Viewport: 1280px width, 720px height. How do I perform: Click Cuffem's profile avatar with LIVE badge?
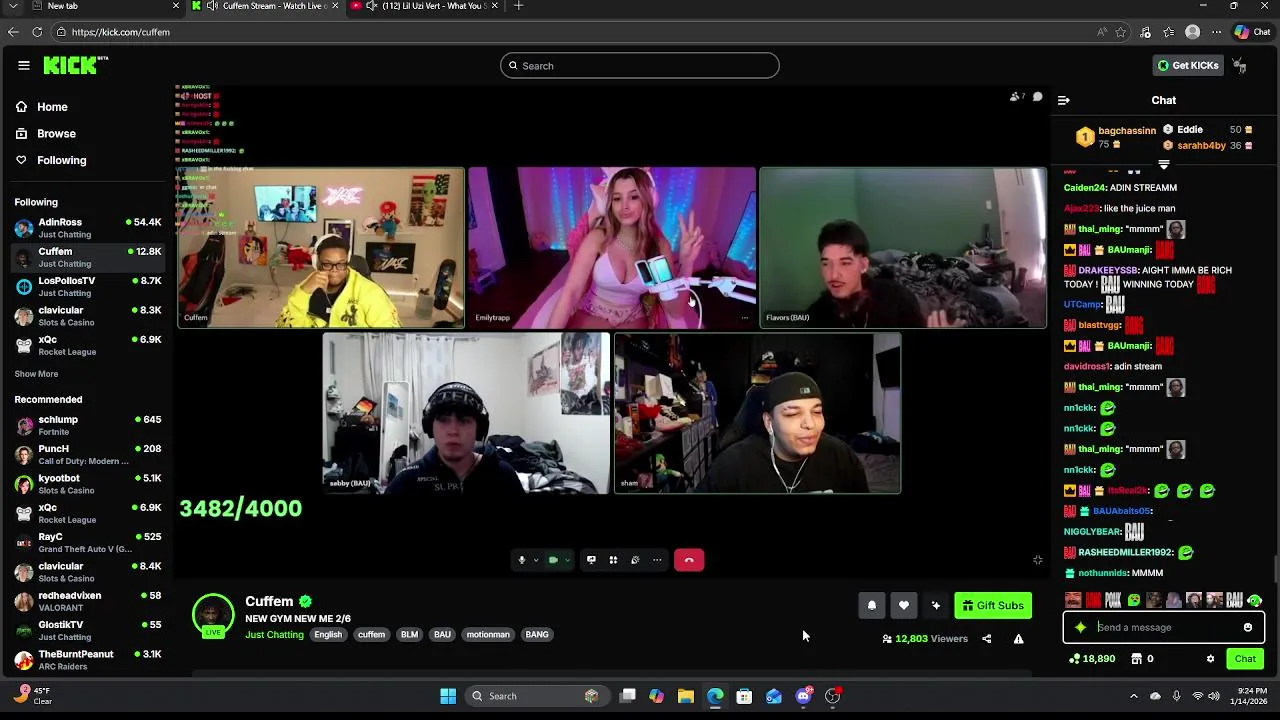pyautogui.click(x=213, y=616)
